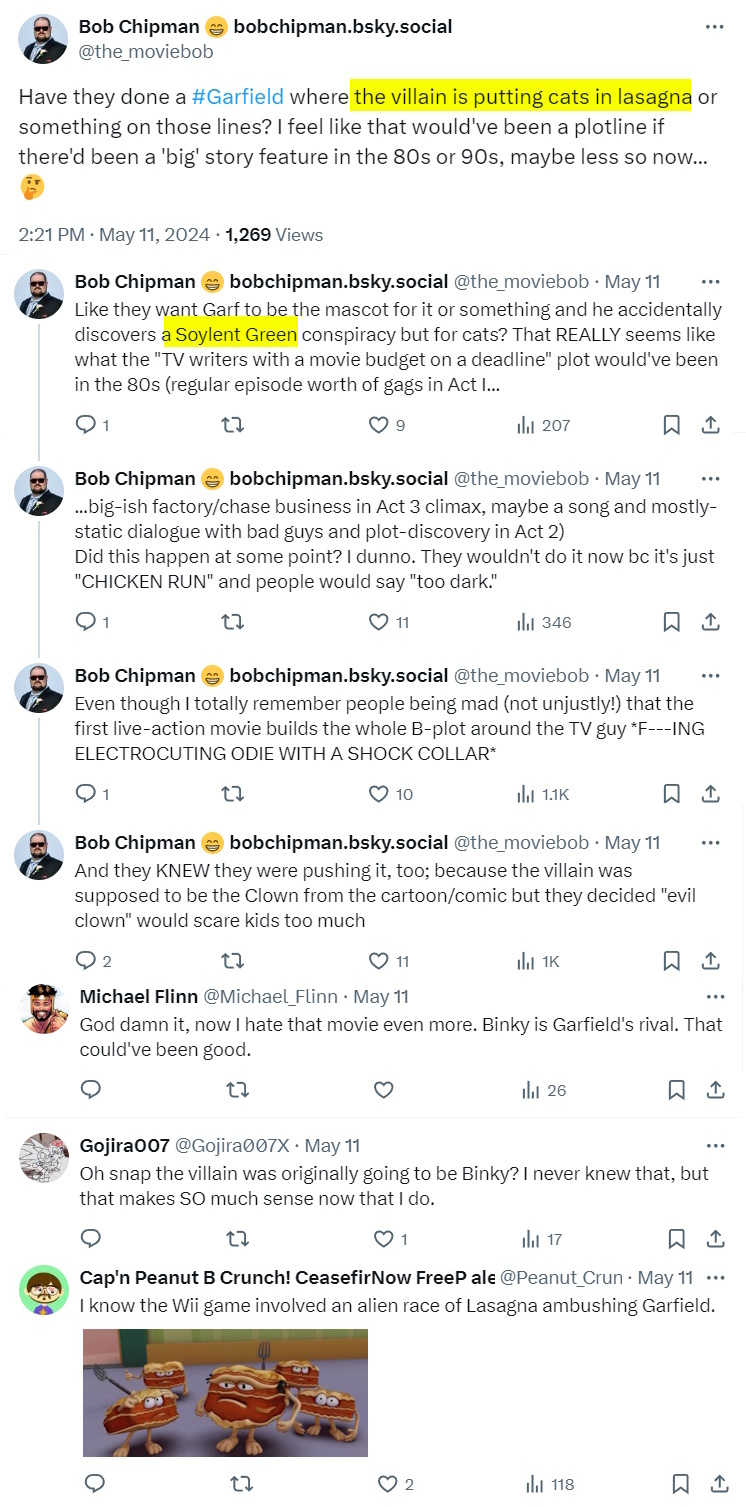746x1507 pixels.
Task: Expand options menu for Gojira007's reply
Action: [715, 1146]
